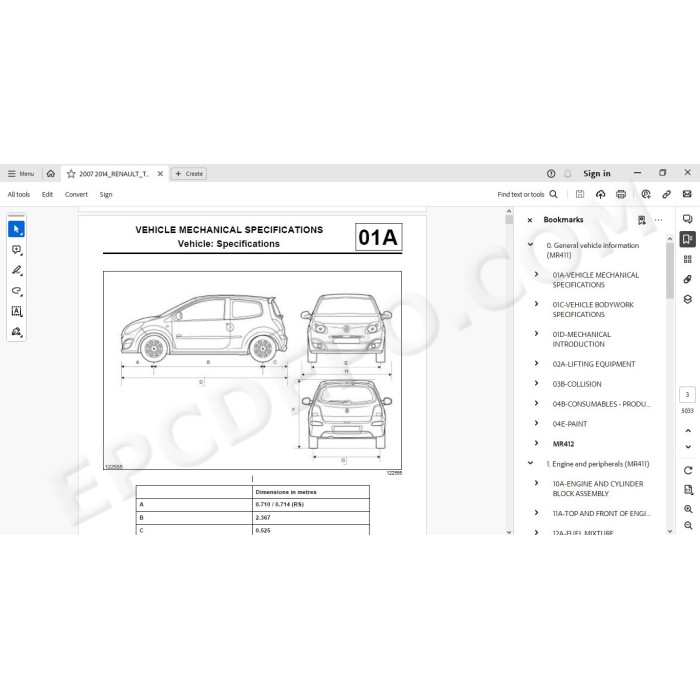Toggle the Bookmarks panel icon
This screenshot has height=700, width=700.
click(x=688, y=239)
